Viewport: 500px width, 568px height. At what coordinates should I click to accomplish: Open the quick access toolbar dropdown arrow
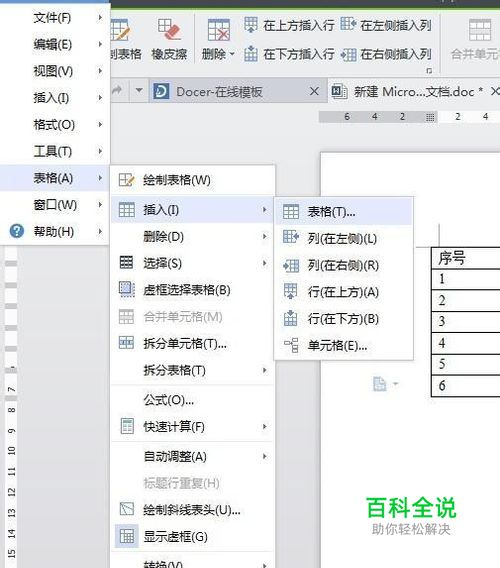pos(139,90)
